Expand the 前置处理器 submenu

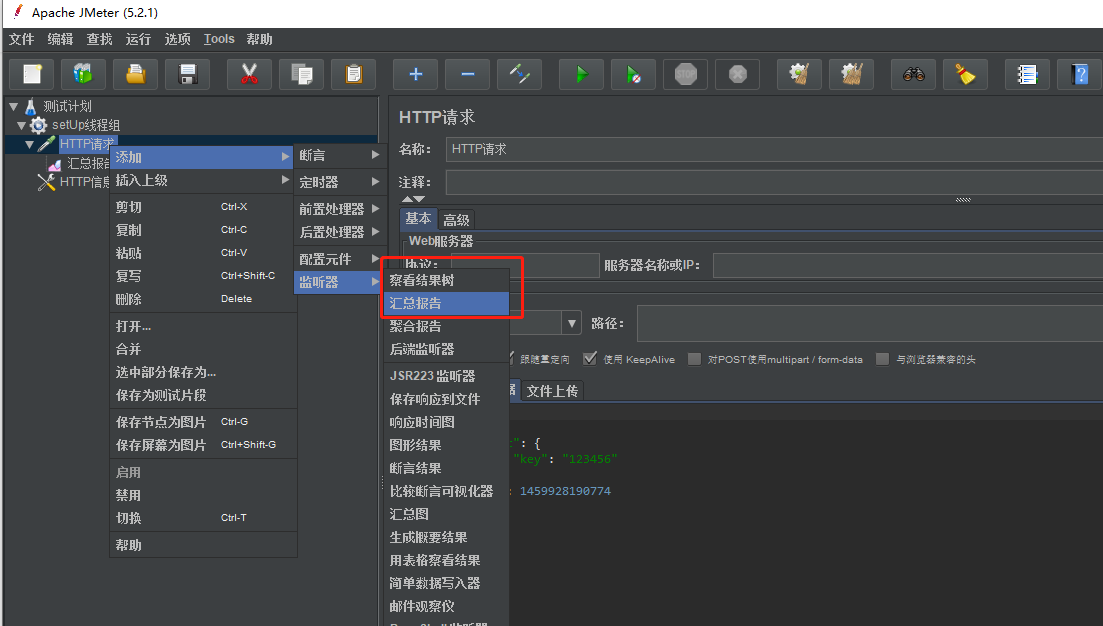pyautogui.click(x=340, y=209)
